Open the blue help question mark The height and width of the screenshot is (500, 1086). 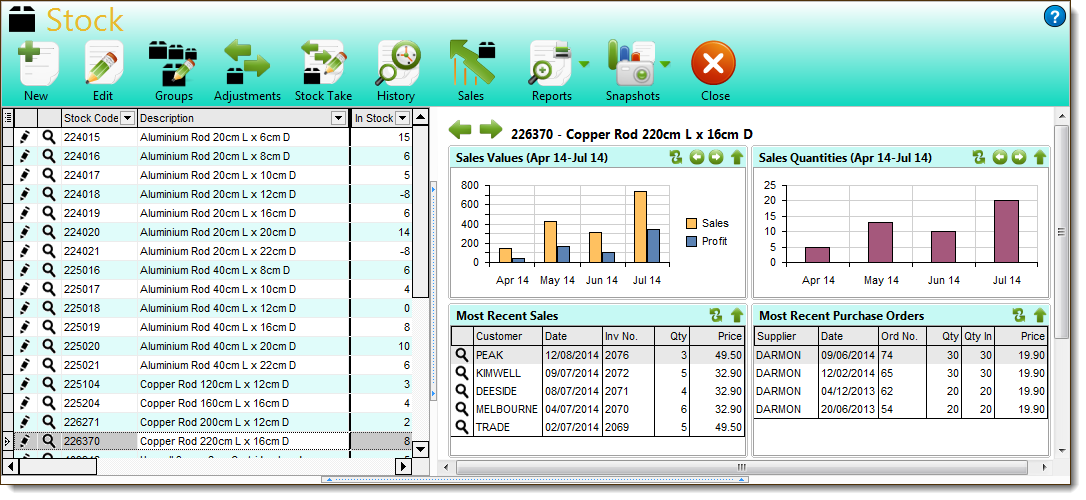tap(1053, 16)
